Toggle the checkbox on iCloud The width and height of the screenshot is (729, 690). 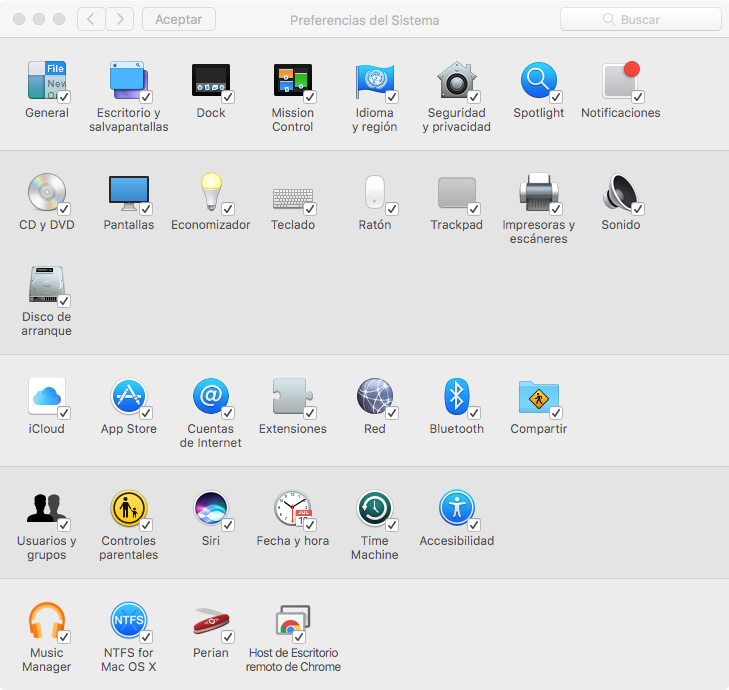click(x=64, y=413)
